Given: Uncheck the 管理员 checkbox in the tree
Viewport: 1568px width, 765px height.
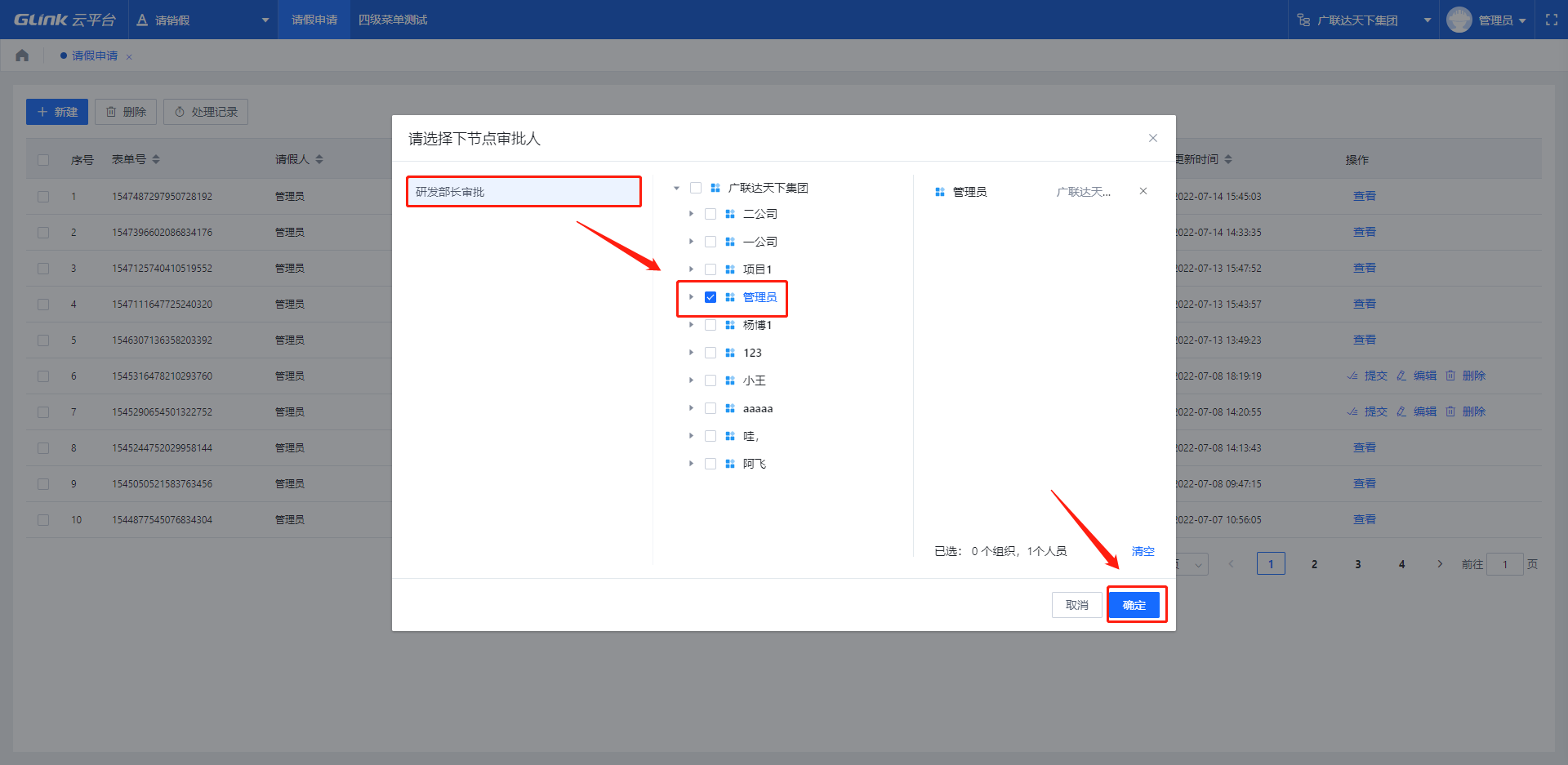Looking at the screenshot, I should tap(710, 297).
